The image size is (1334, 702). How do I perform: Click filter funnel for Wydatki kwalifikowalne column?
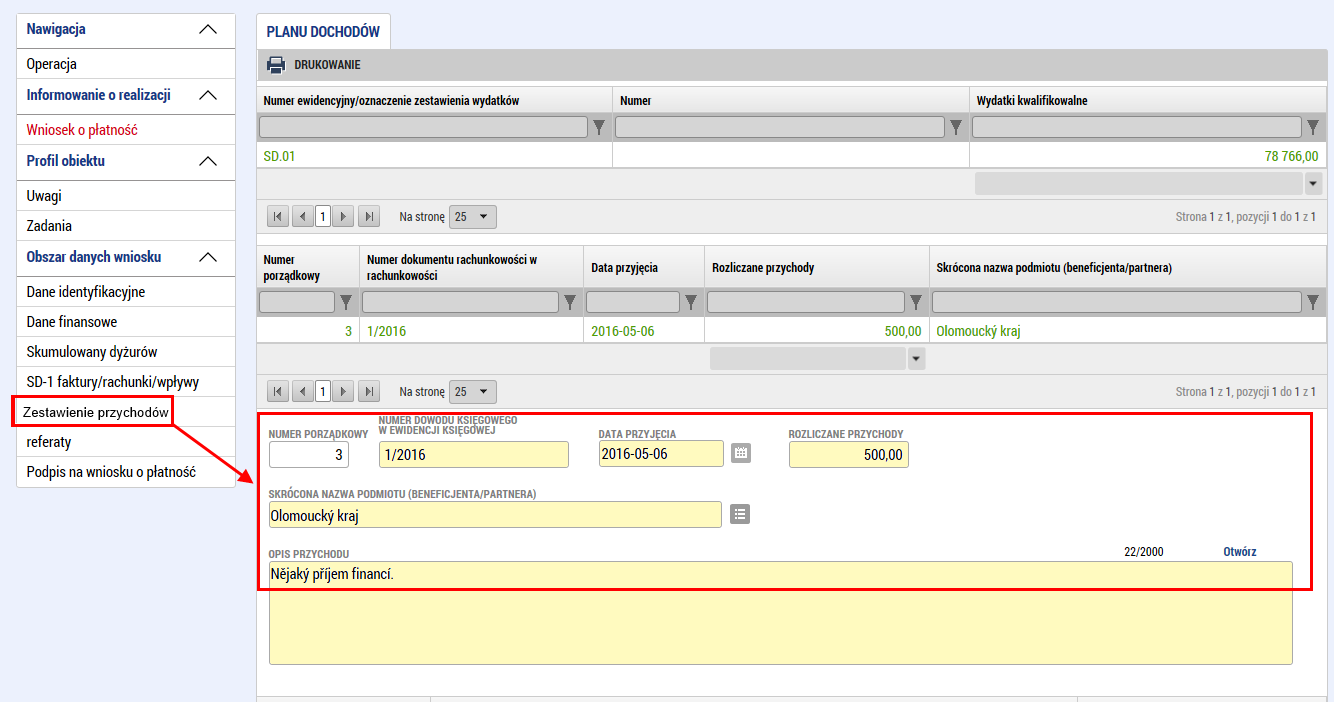click(1313, 127)
